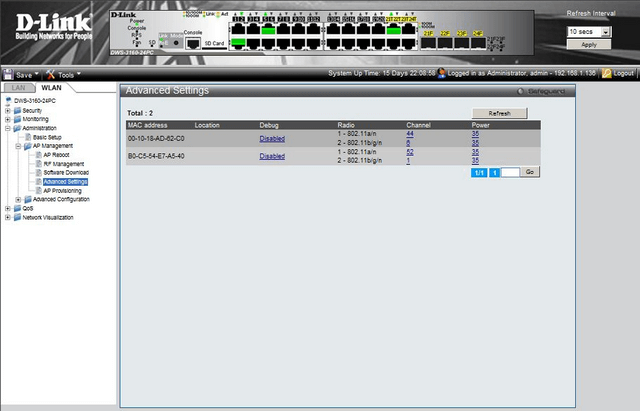Image resolution: width=640 pixels, height=411 pixels.
Task: Open RF Management in the tree
Action: (63, 164)
